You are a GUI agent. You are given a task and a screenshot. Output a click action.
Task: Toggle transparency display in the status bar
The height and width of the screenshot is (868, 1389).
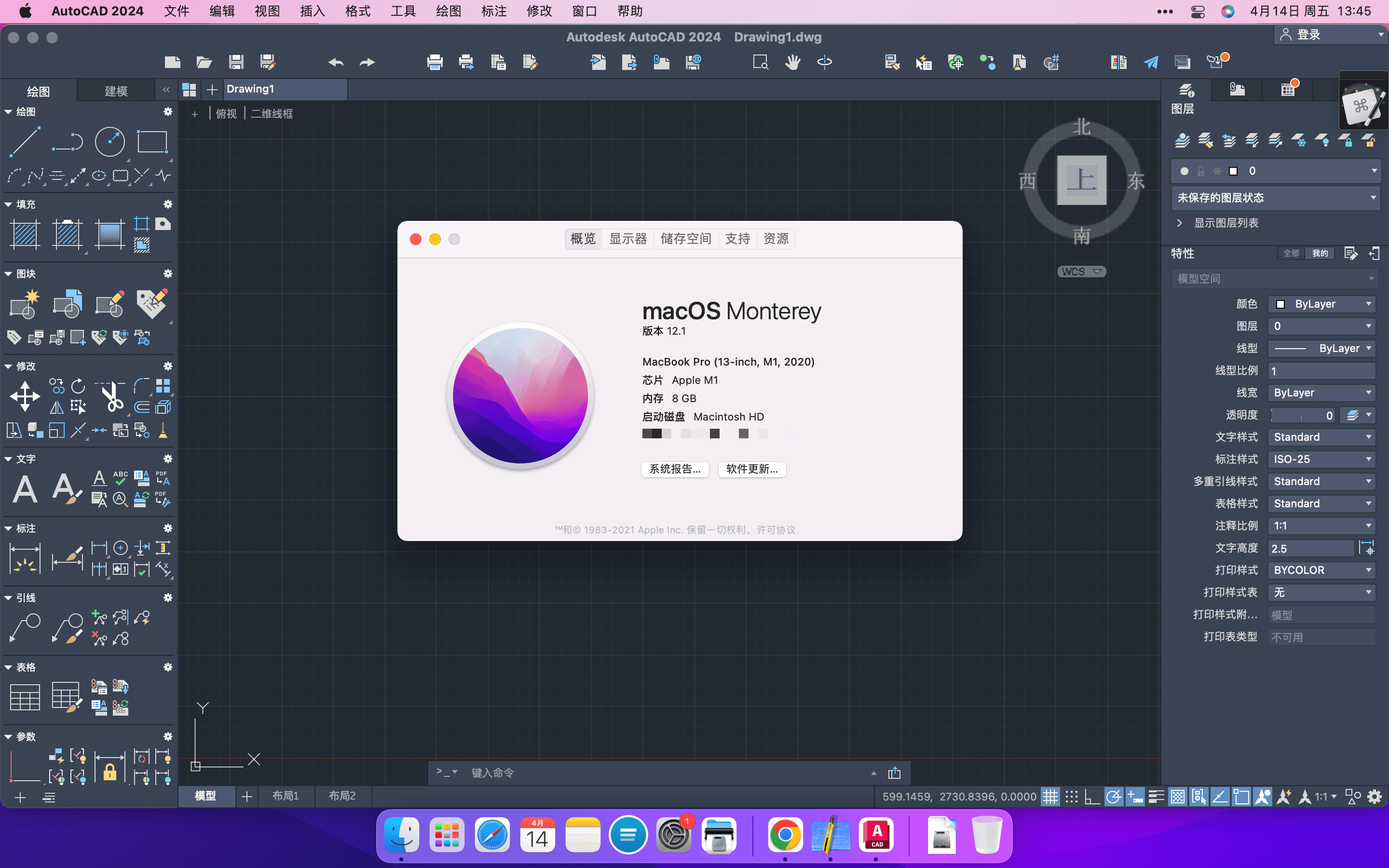1177,797
